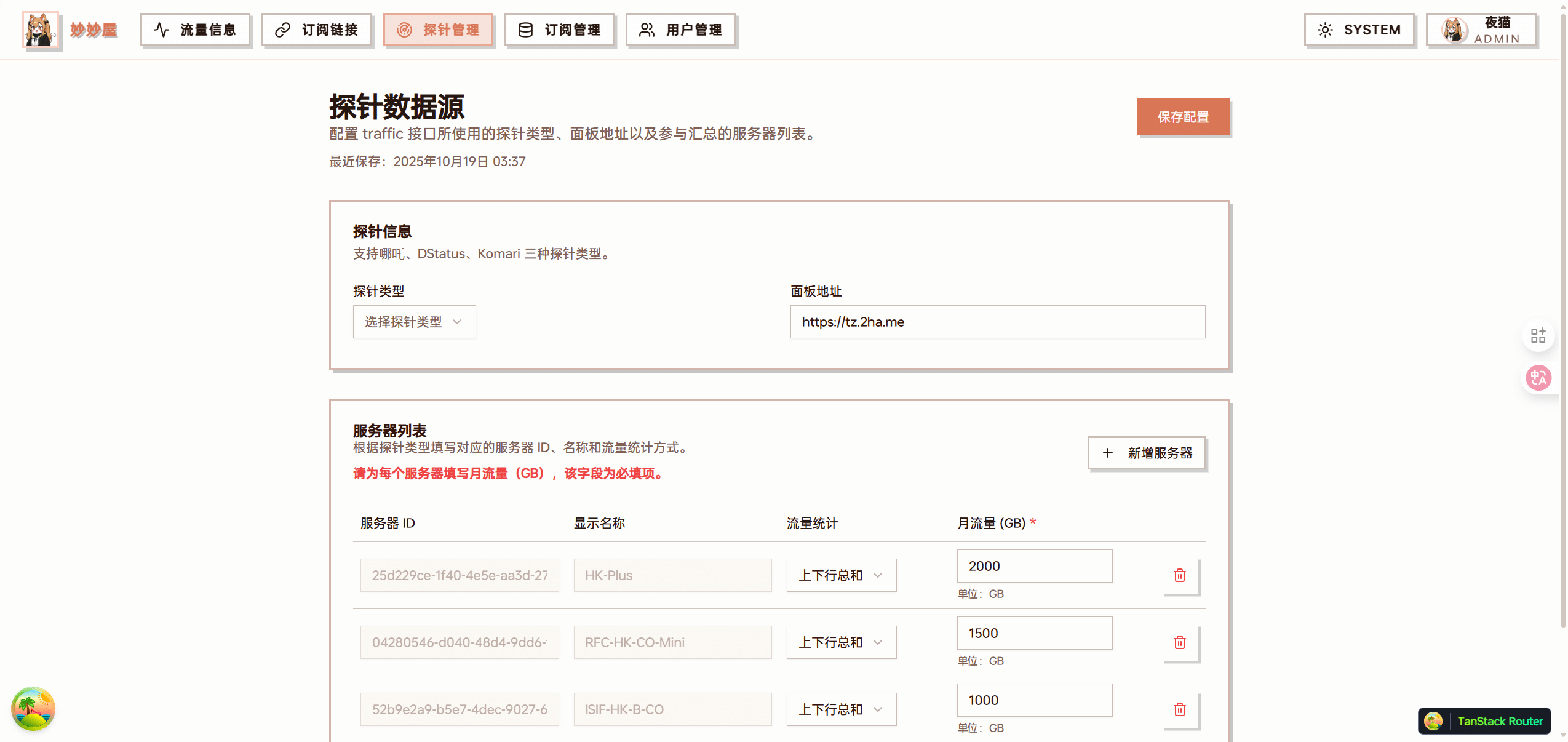Remove the ISIF-HK-B-CO row using trash icon
The width and height of the screenshot is (1568, 742).
[1179, 709]
